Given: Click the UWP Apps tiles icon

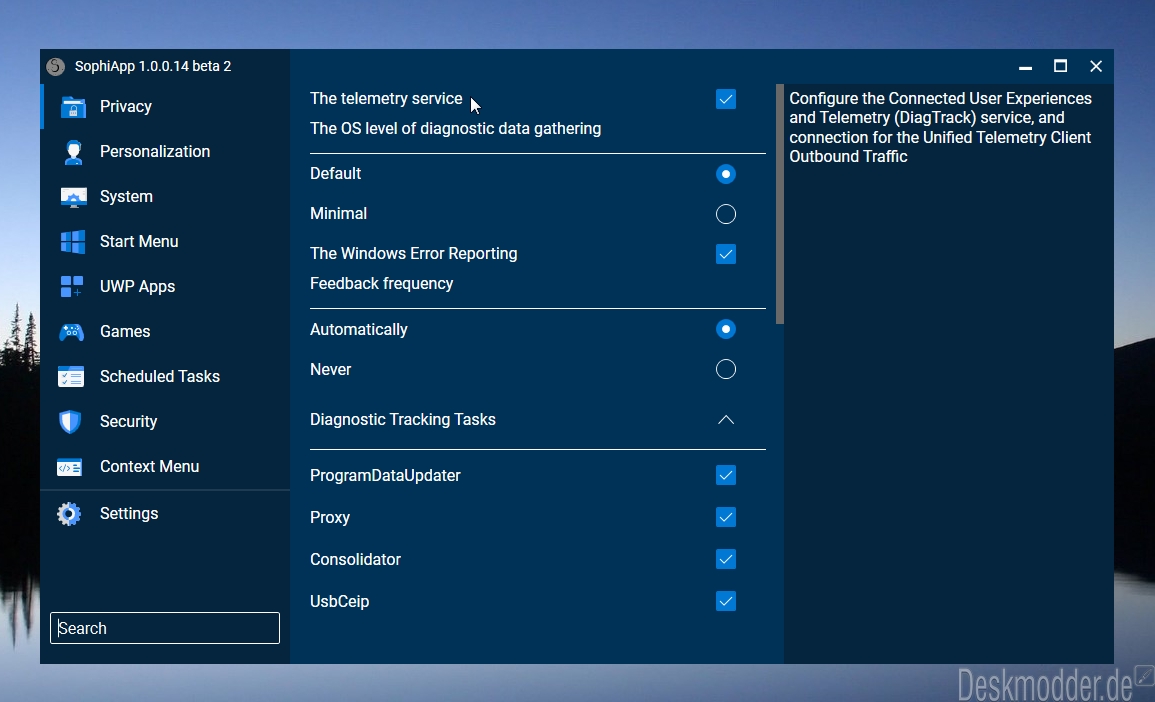Looking at the screenshot, I should tap(71, 287).
